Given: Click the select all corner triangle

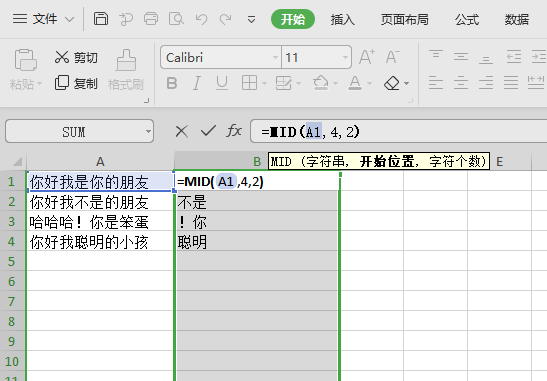Looking at the screenshot, I should (x=17, y=161).
